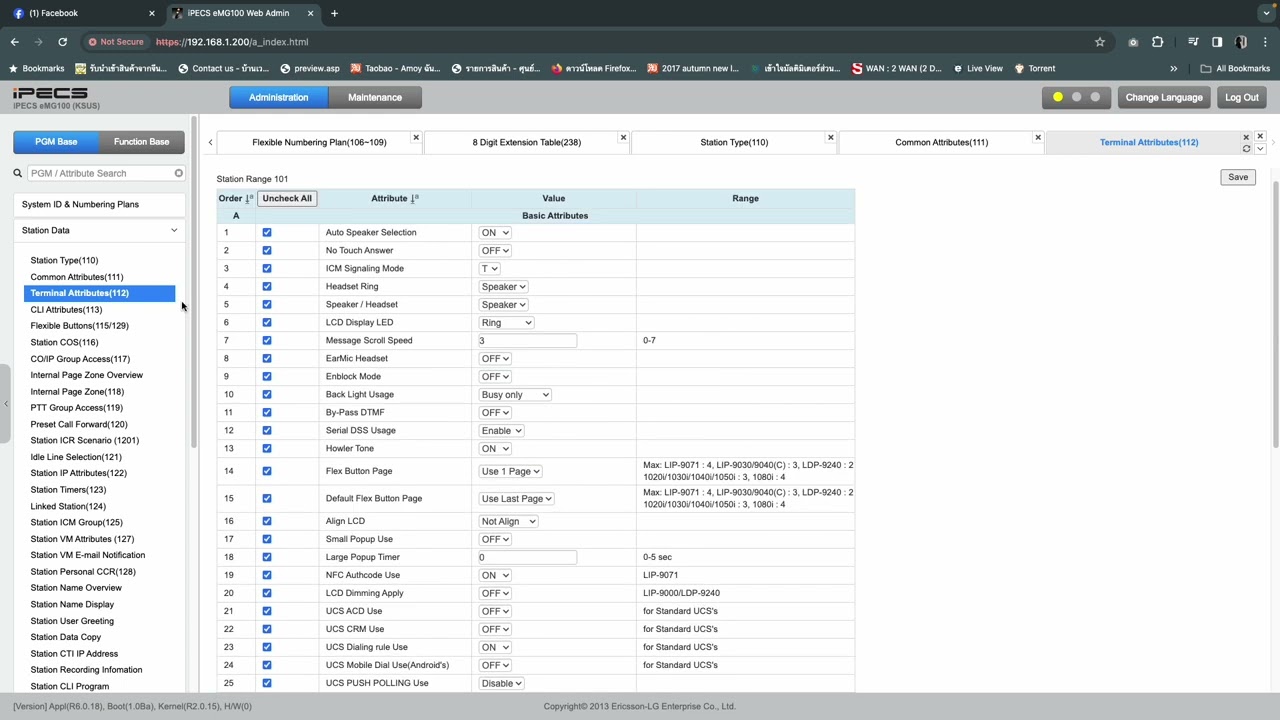Collapse the Station Data section

point(99,230)
